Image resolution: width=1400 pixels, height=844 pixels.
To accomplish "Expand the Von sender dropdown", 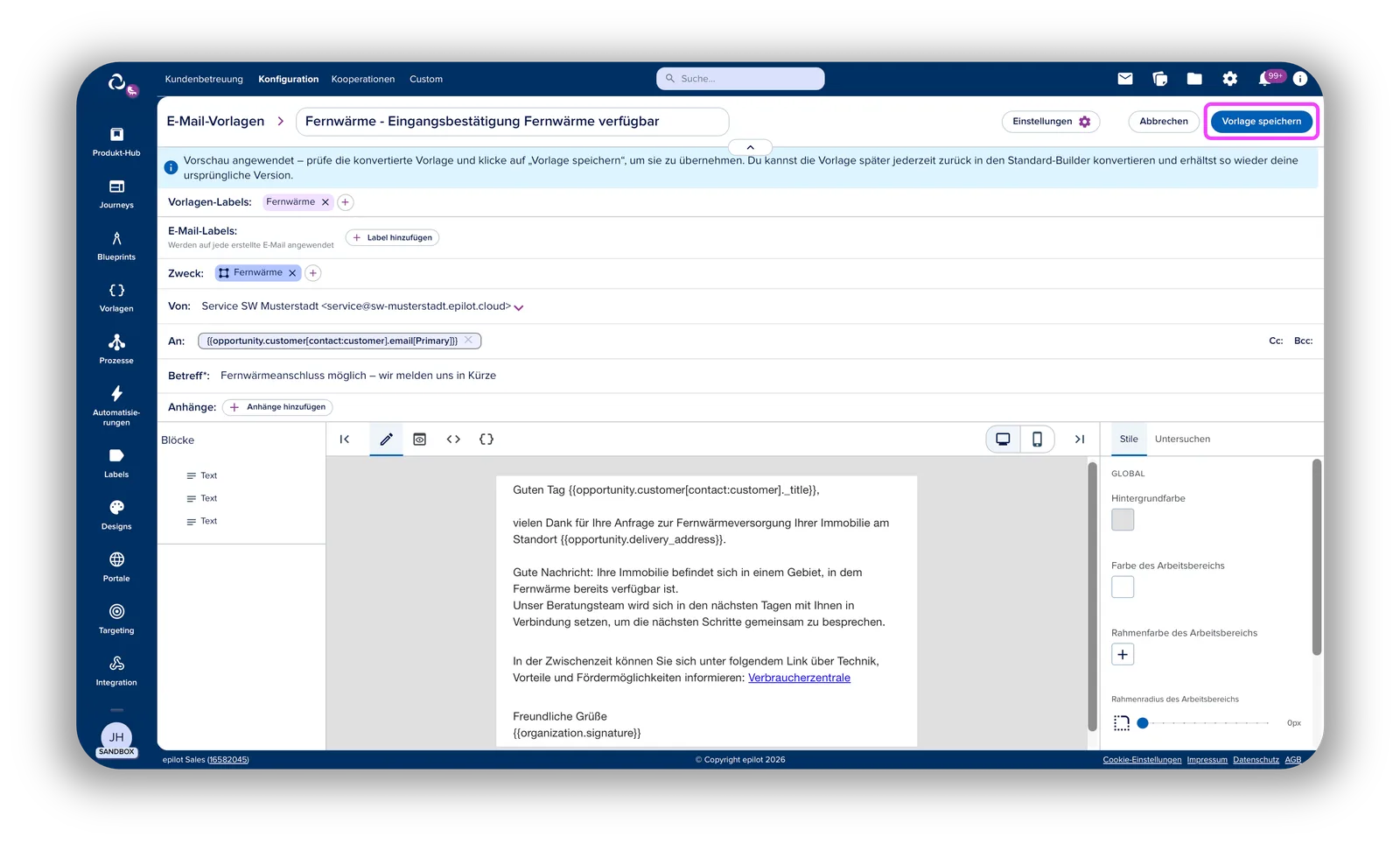I will tap(519, 307).
